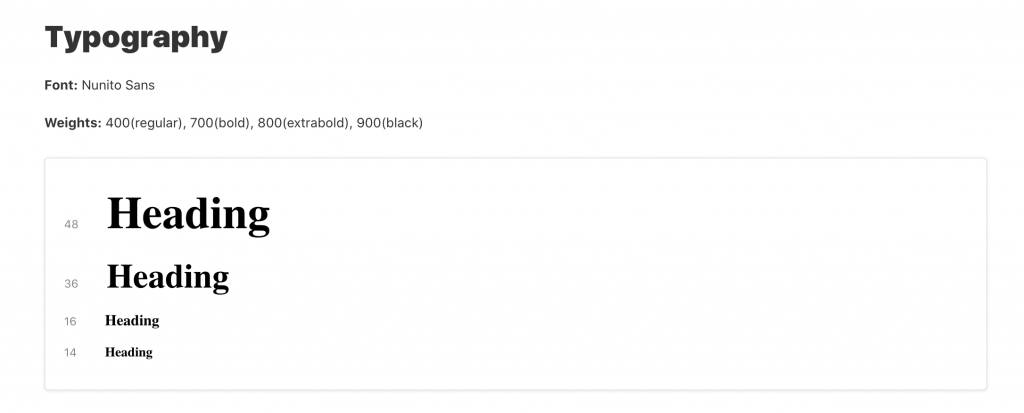Click the 900(black) weight text
This screenshot has height=413, width=1024.
(x=390, y=123)
